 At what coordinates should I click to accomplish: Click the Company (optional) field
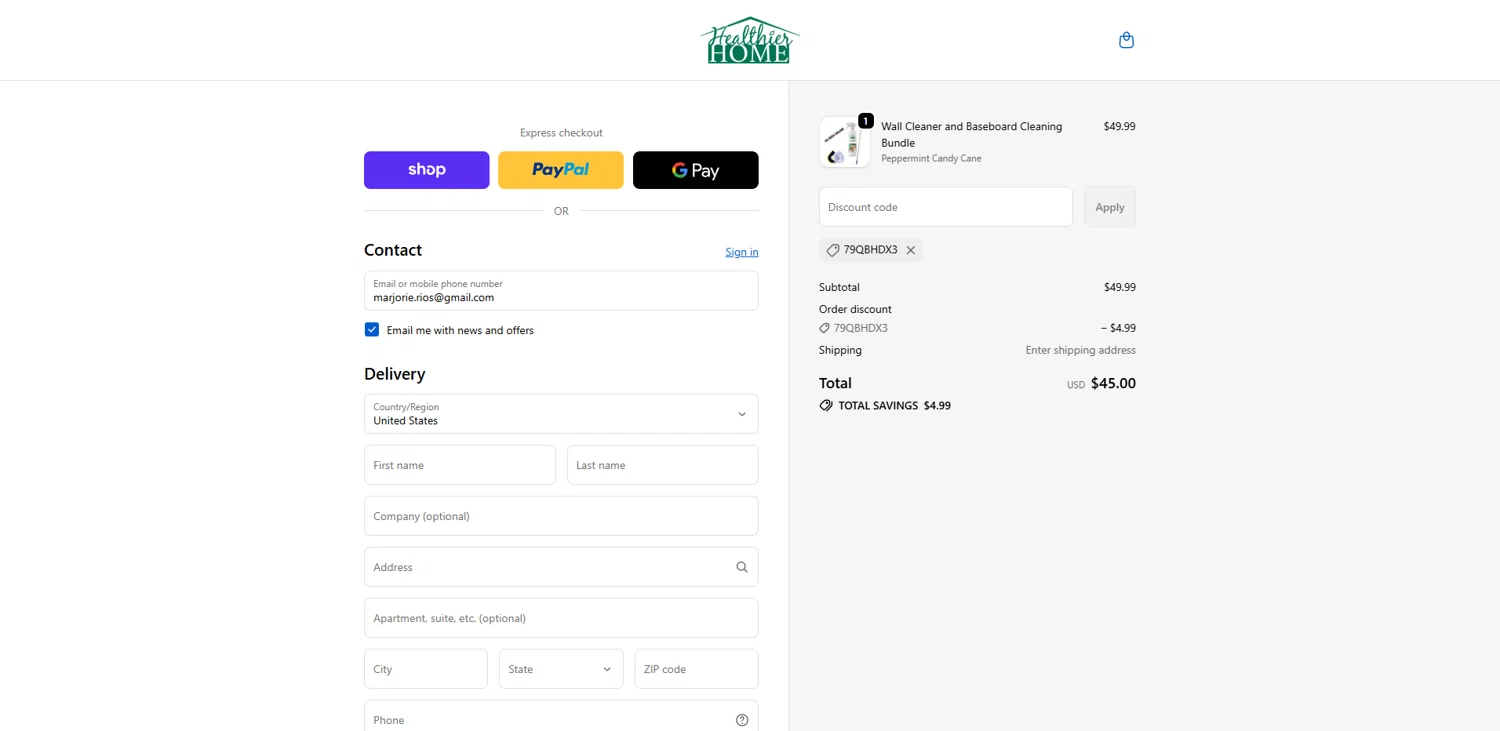pos(561,516)
